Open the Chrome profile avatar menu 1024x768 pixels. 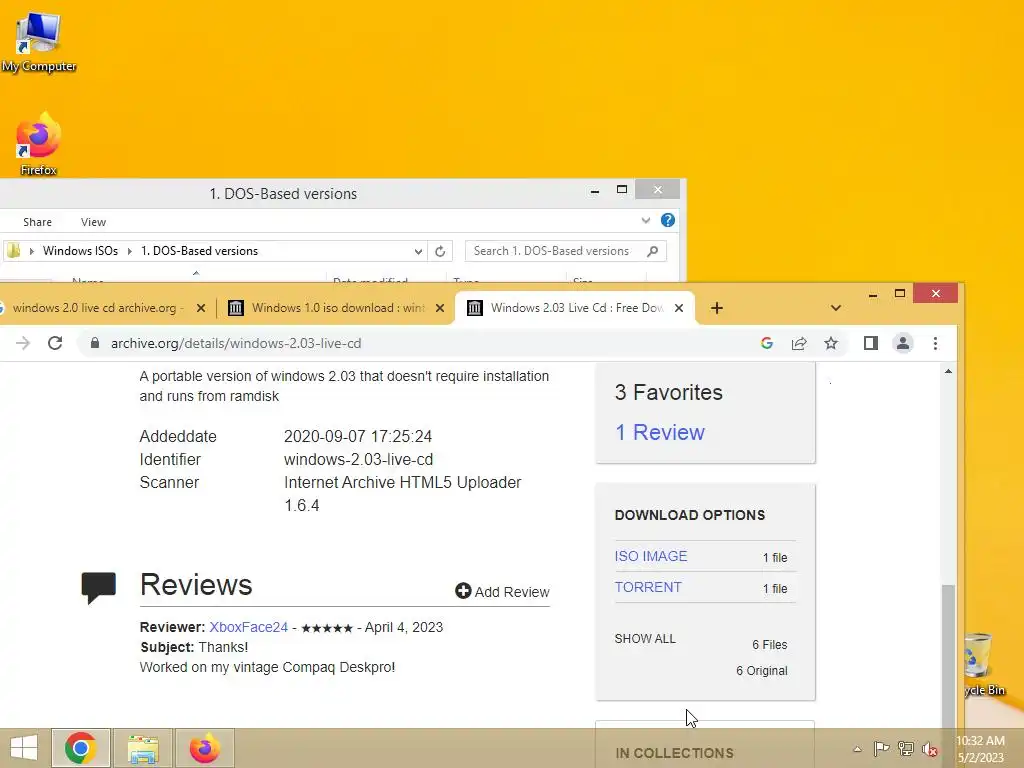click(x=903, y=344)
